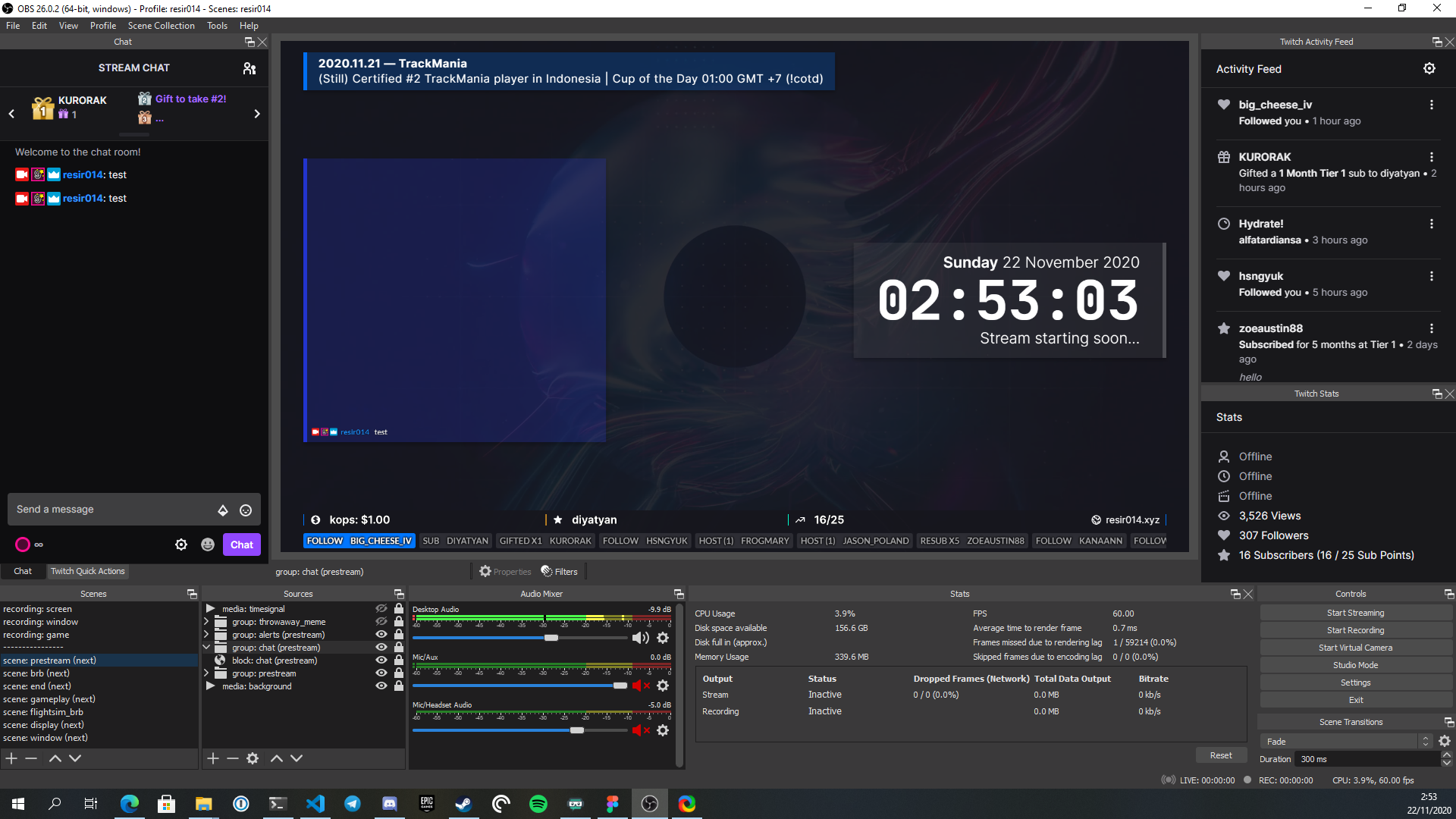
Task: Open the emote picker in chat
Action: point(246,510)
